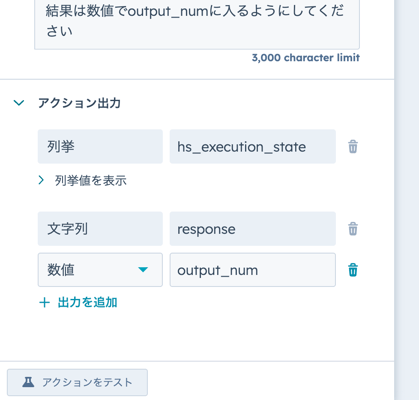
Task: Open the 数値 type dropdown
Action: 100,270
